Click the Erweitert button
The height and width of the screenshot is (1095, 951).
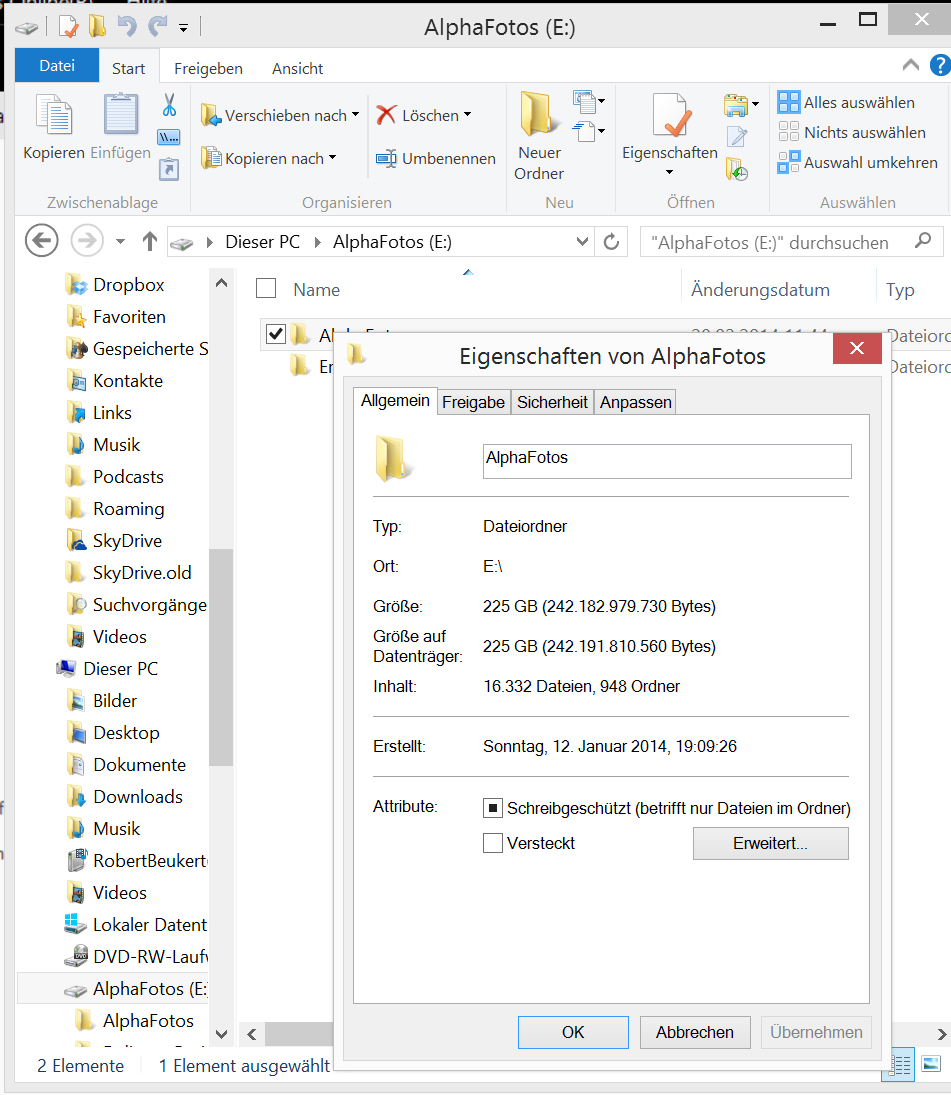(770, 843)
